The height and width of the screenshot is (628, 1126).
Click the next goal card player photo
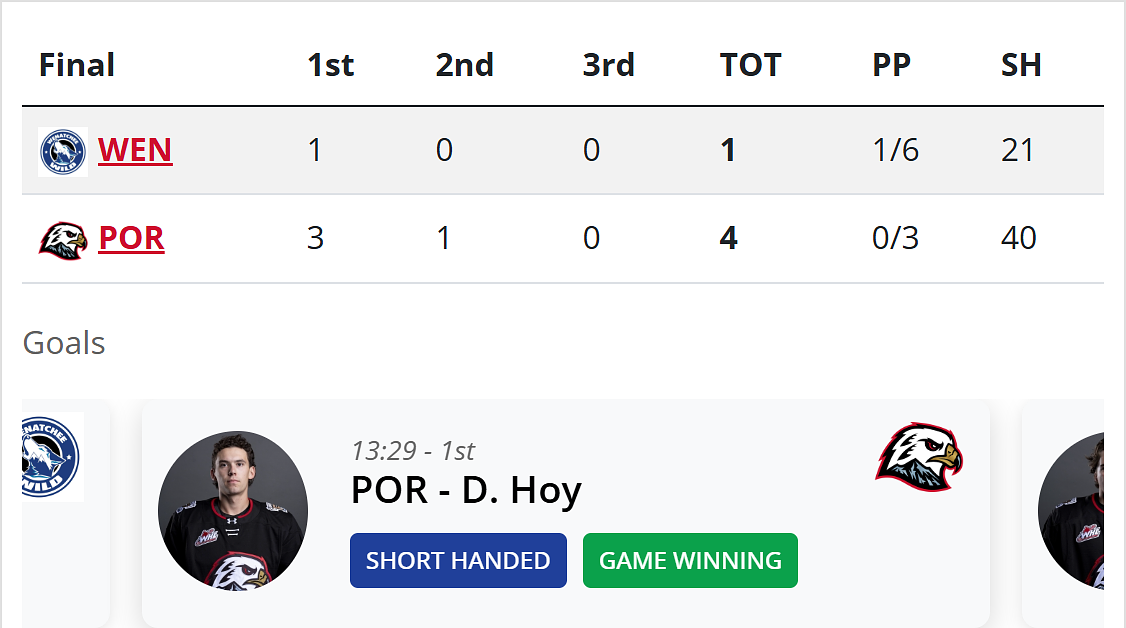[x=1071, y=510]
